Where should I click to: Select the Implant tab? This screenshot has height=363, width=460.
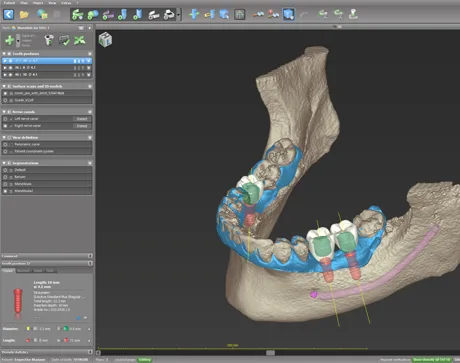pyautogui.click(x=8, y=271)
